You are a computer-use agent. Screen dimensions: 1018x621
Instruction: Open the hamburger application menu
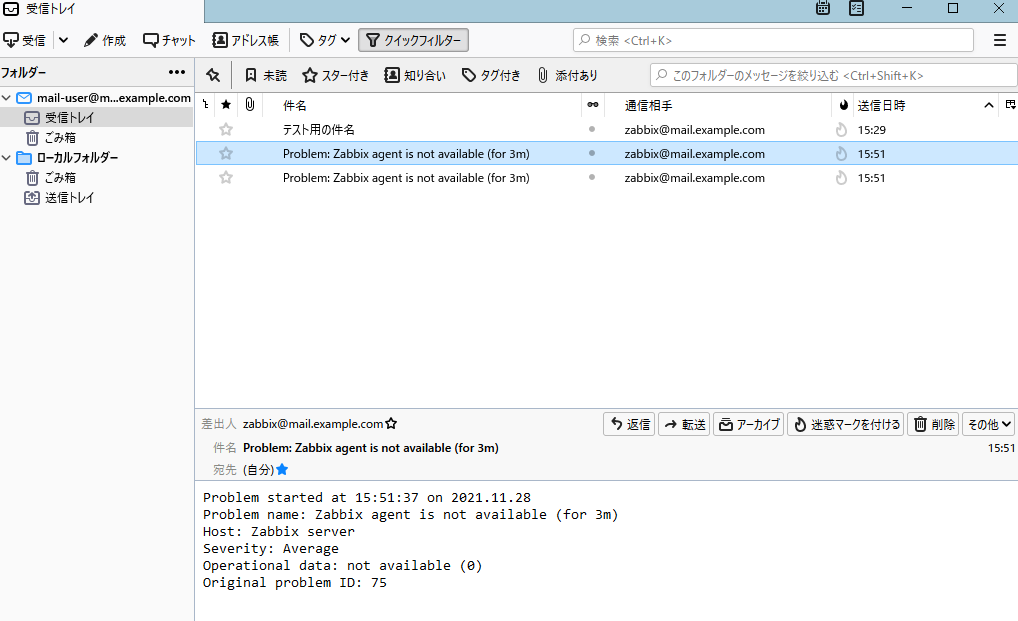[999, 40]
